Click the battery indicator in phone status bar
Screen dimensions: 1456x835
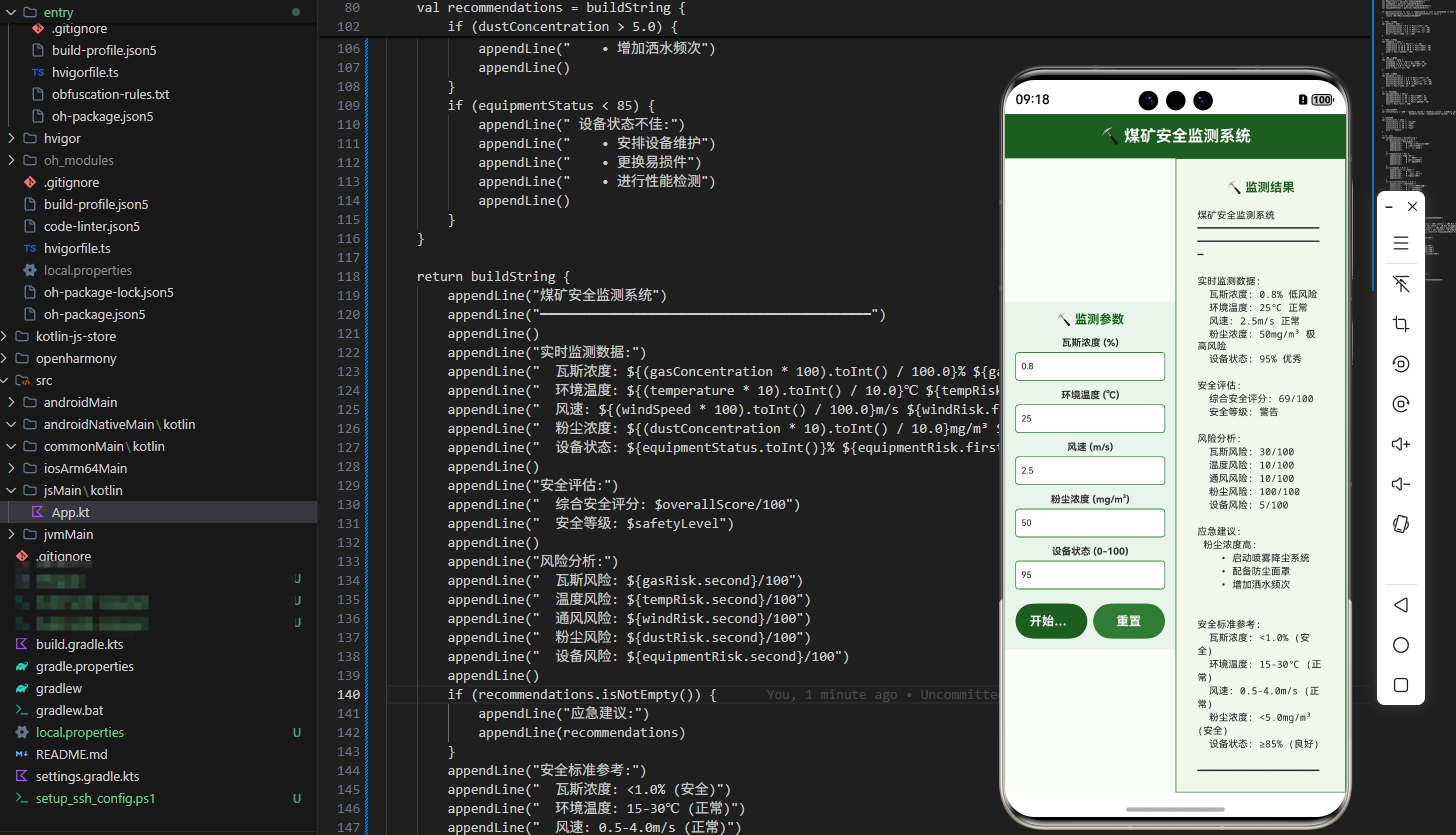pos(1322,100)
